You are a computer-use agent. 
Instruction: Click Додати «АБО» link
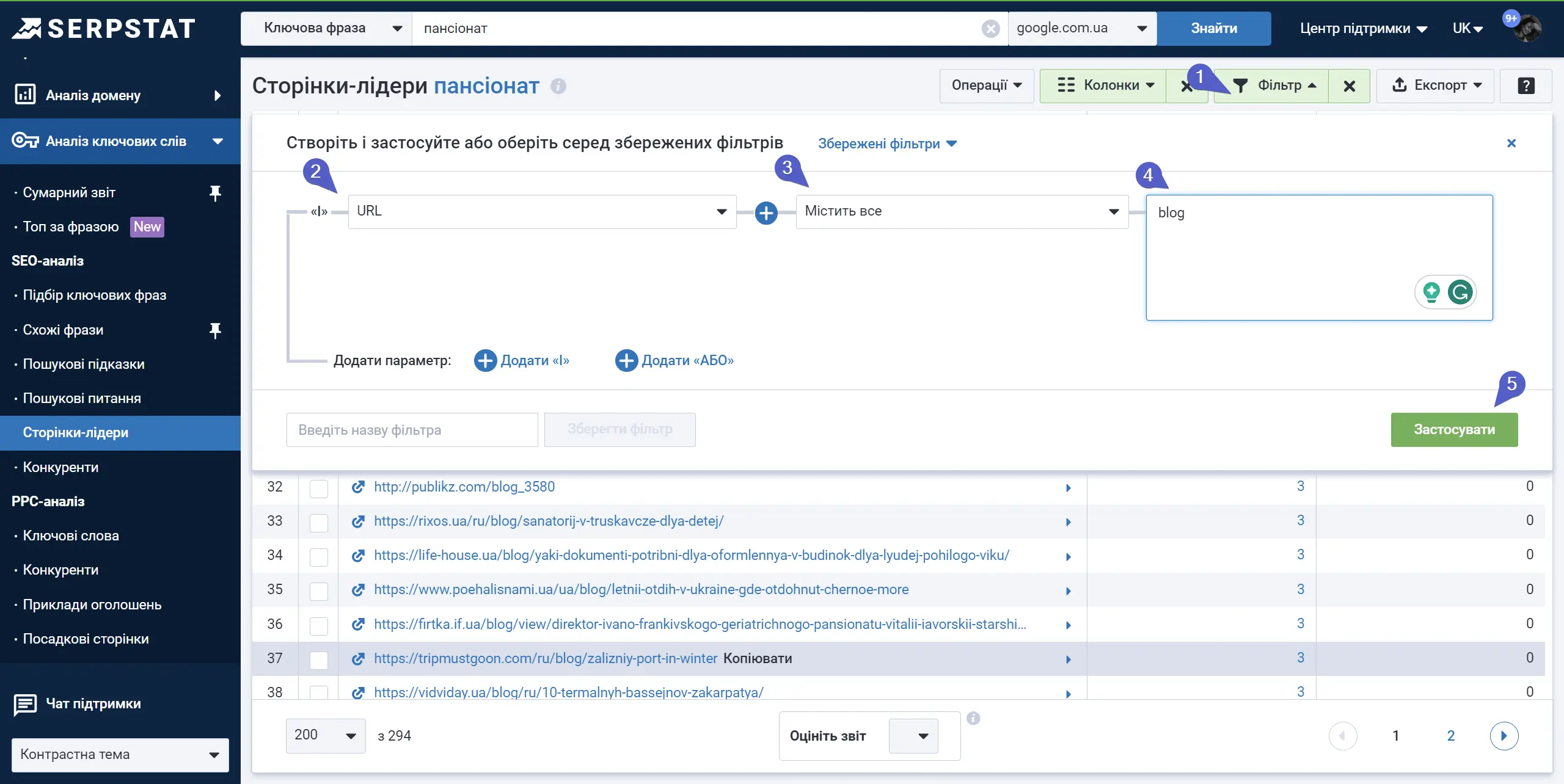pyautogui.click(x=674, y=360)
